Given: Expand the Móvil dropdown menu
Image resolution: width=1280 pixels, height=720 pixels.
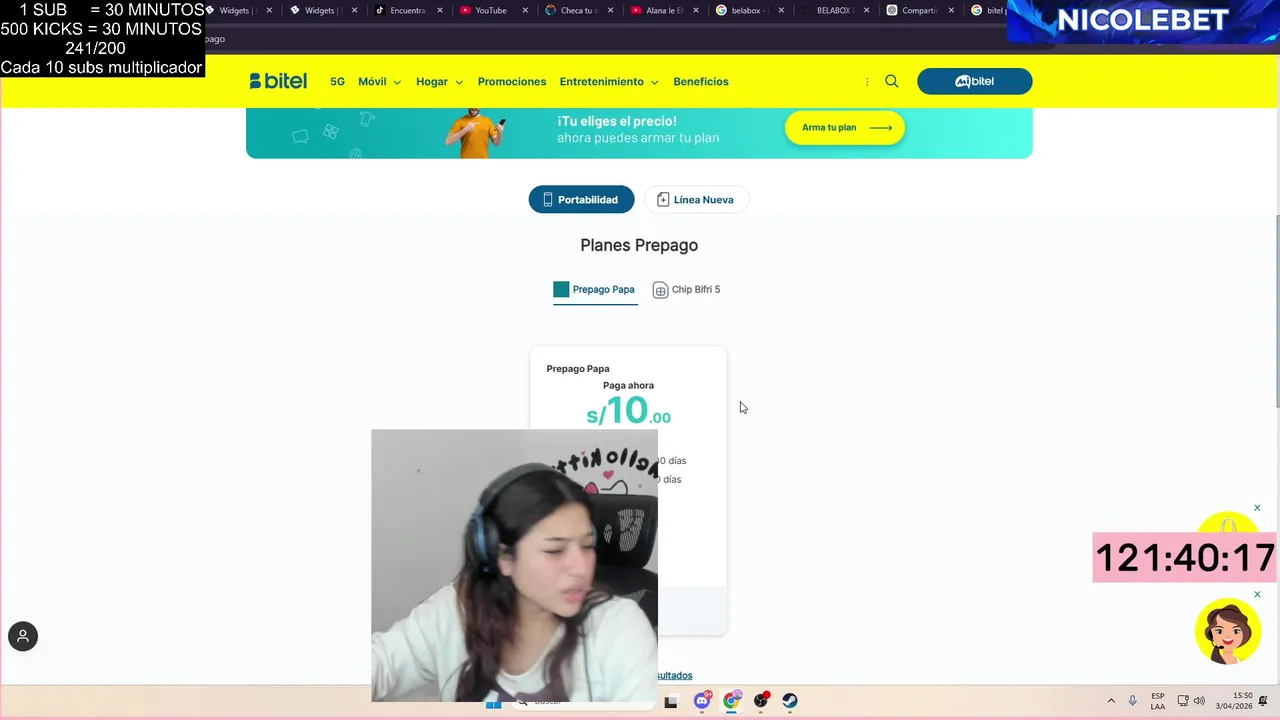Looking at the screenshot, I should pos(379,82).
